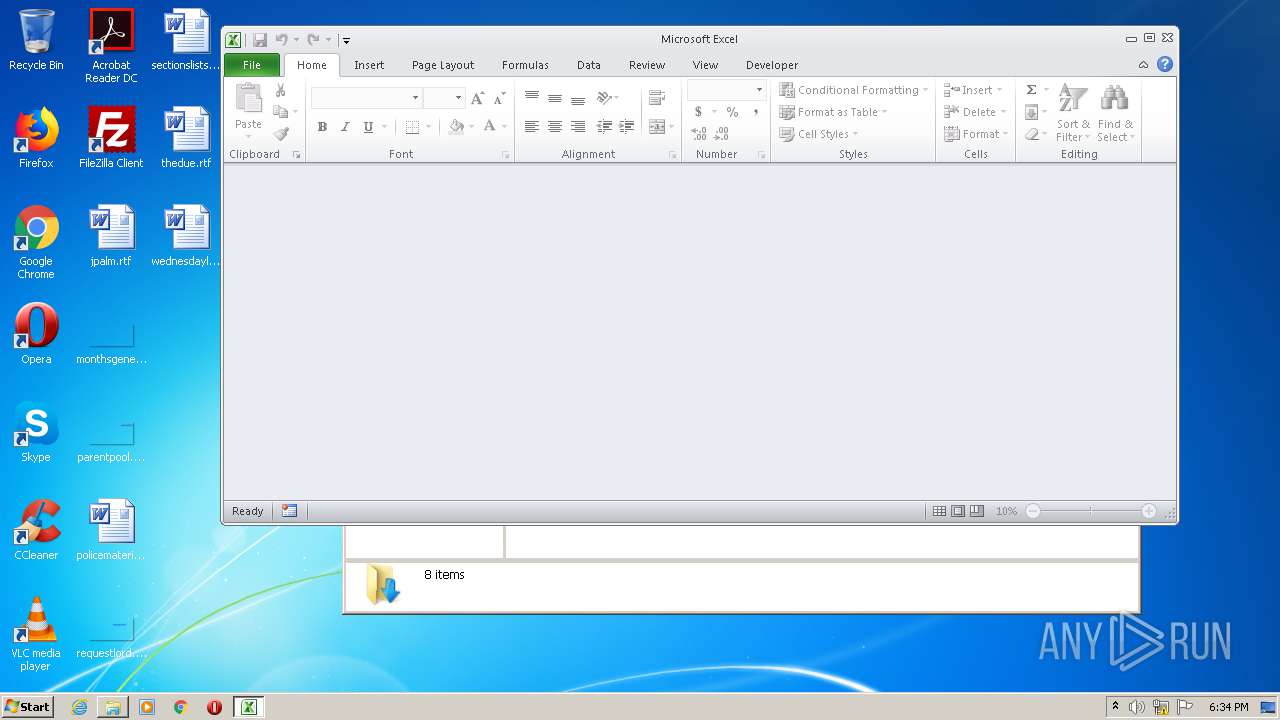This screenshot has height=720, width=1280.
Task: Click the Clear eraser icon
Action: pos(1031,134)
